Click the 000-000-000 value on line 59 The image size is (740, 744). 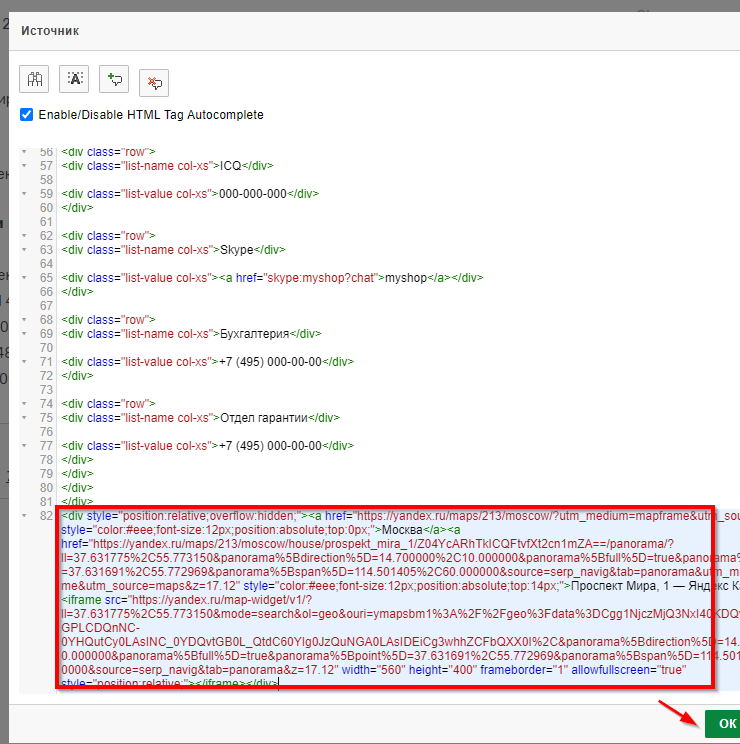pyautogui.click(x=253, y=193)
